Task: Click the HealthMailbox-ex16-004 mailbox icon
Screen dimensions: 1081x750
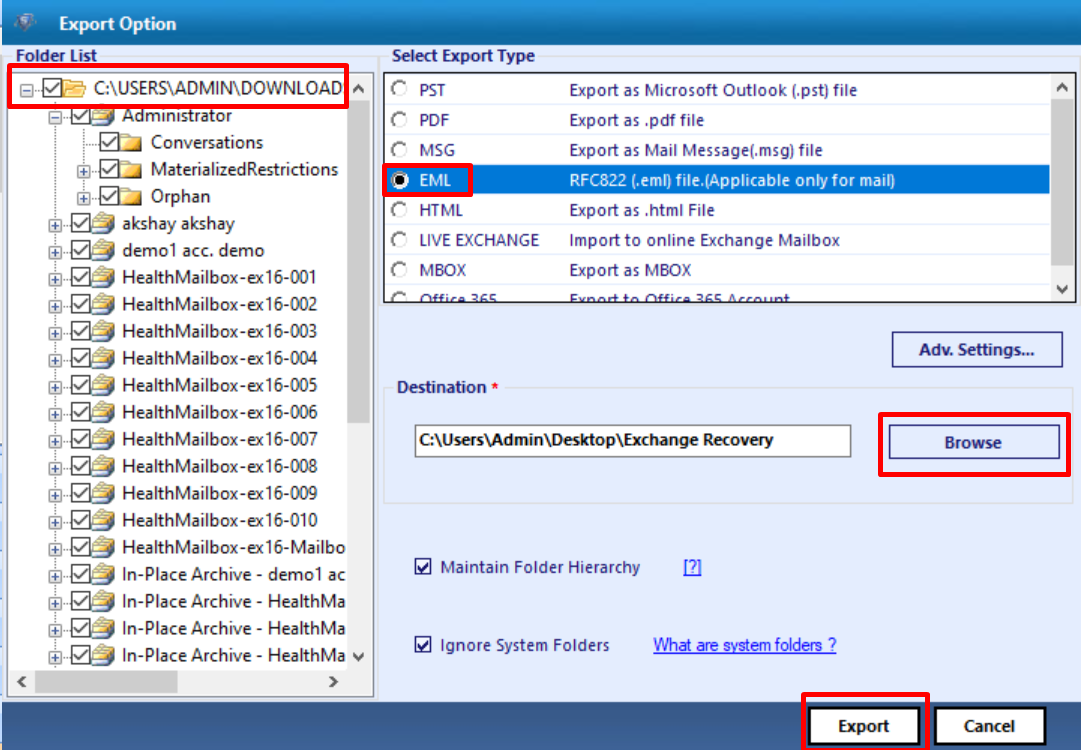Action: [x=103, y=358]
